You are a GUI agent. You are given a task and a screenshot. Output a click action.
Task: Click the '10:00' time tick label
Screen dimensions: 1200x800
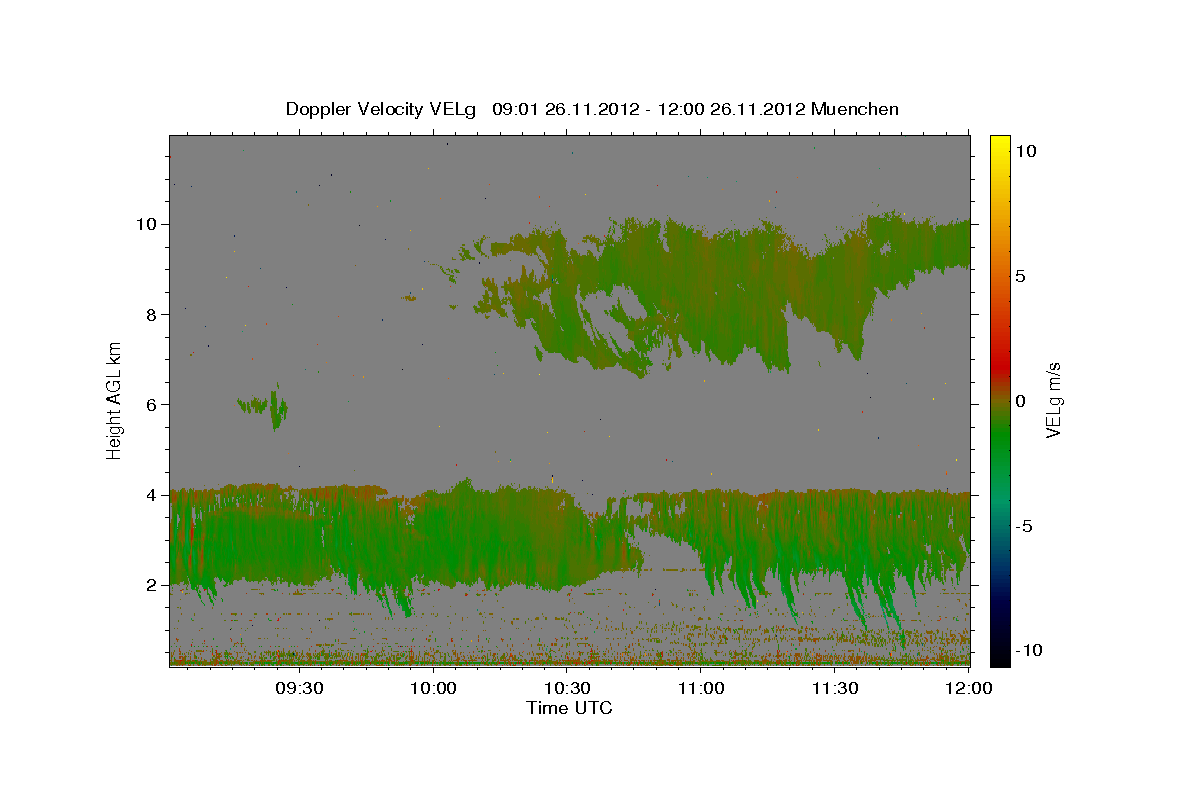pyautogui.click(x=434, y=689)
